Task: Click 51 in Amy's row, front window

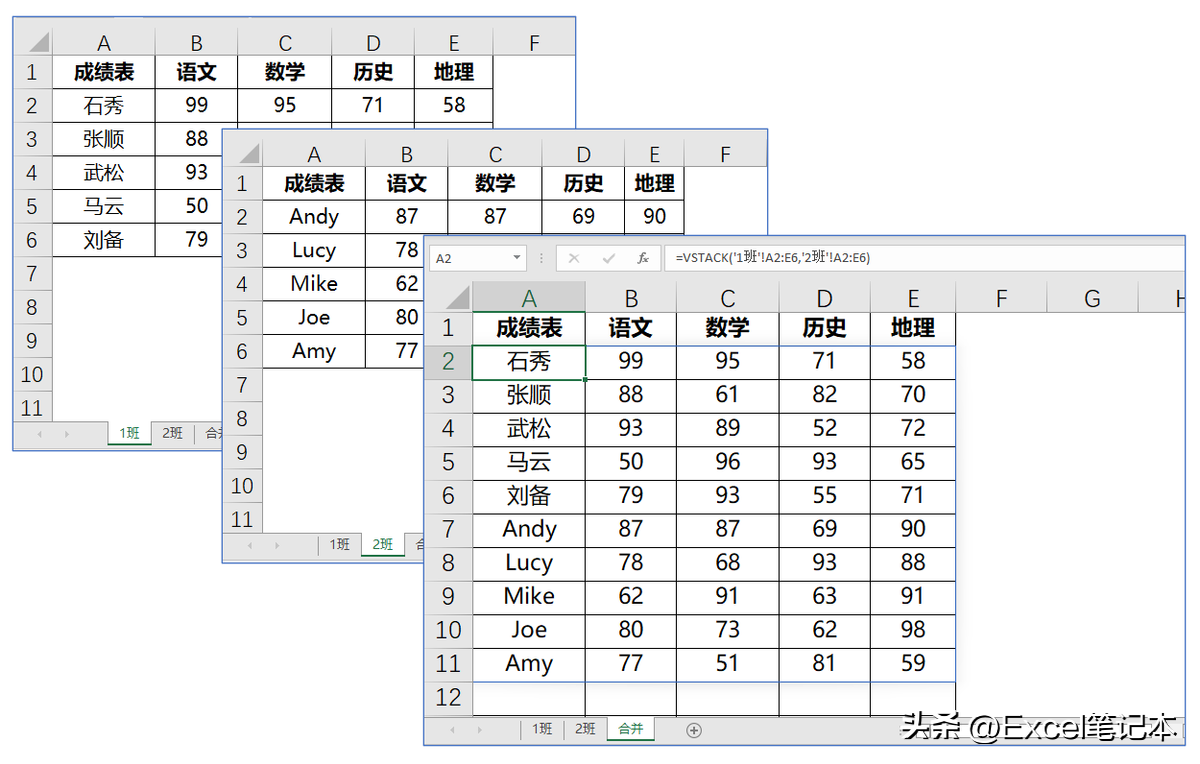Action: pos(727,663)
